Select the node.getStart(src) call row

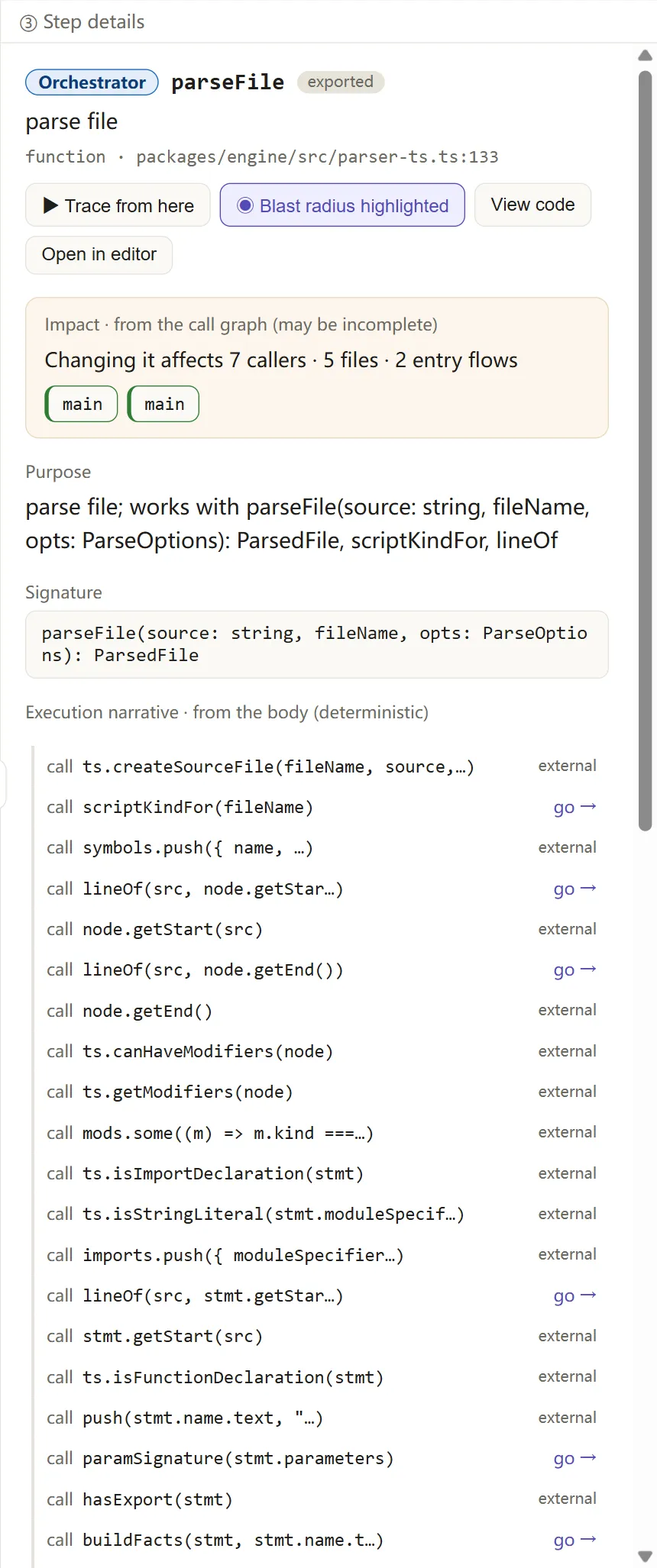(x=321, y=929)
